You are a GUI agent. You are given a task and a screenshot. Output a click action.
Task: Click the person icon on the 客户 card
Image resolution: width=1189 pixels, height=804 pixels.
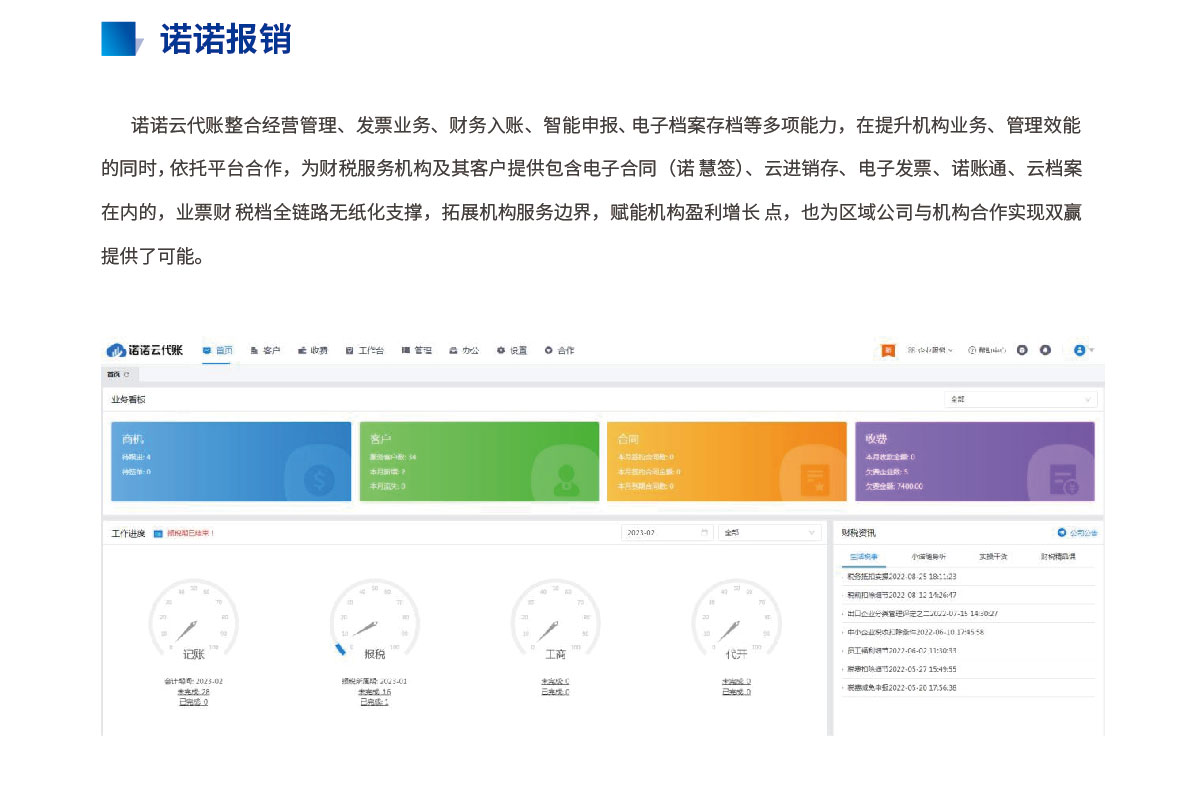point(566,480)
